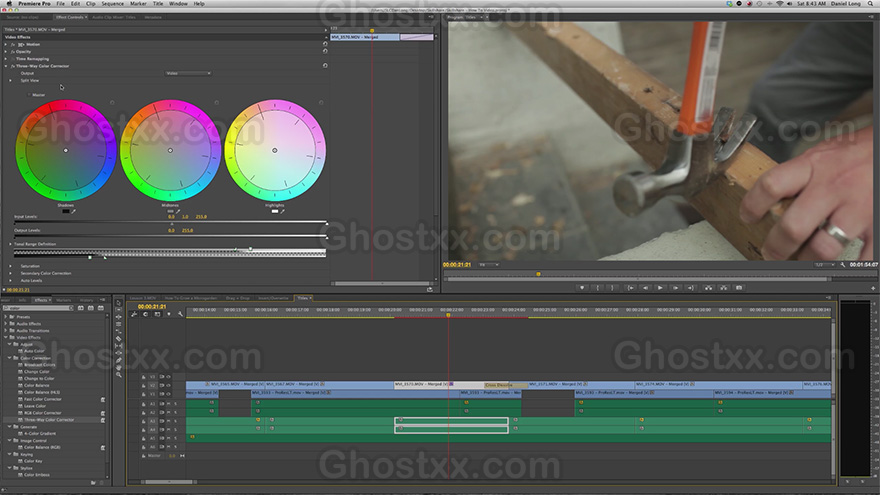This screenshot has width=880, height=495.
Task: Pick the Highlights white eyedropper
Action: [282, 212]
